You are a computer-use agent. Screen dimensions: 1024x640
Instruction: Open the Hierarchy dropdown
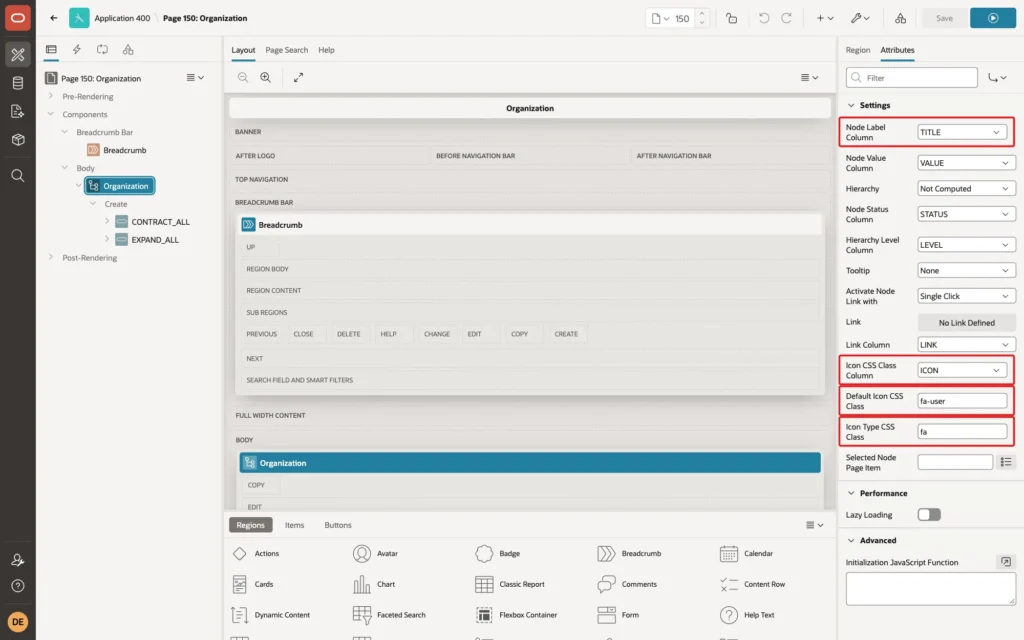[967, 189]
